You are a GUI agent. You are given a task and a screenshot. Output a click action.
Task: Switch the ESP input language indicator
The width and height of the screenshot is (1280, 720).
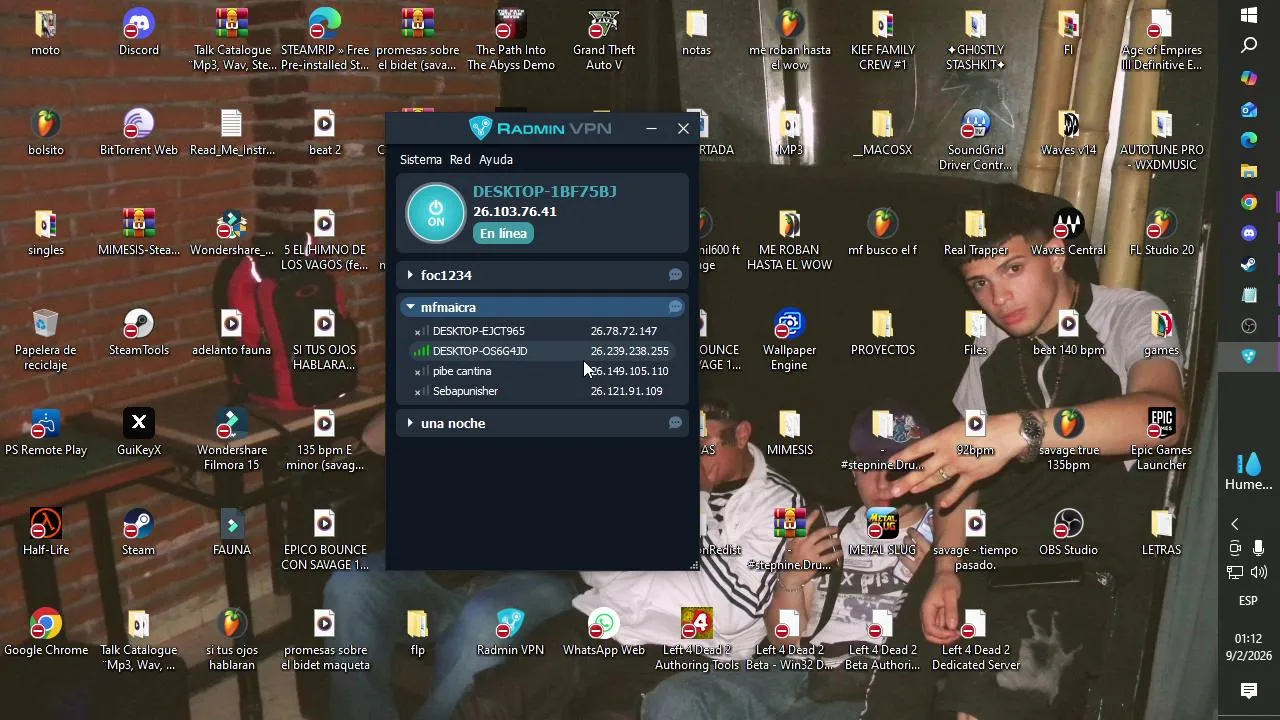(1249, 601)
